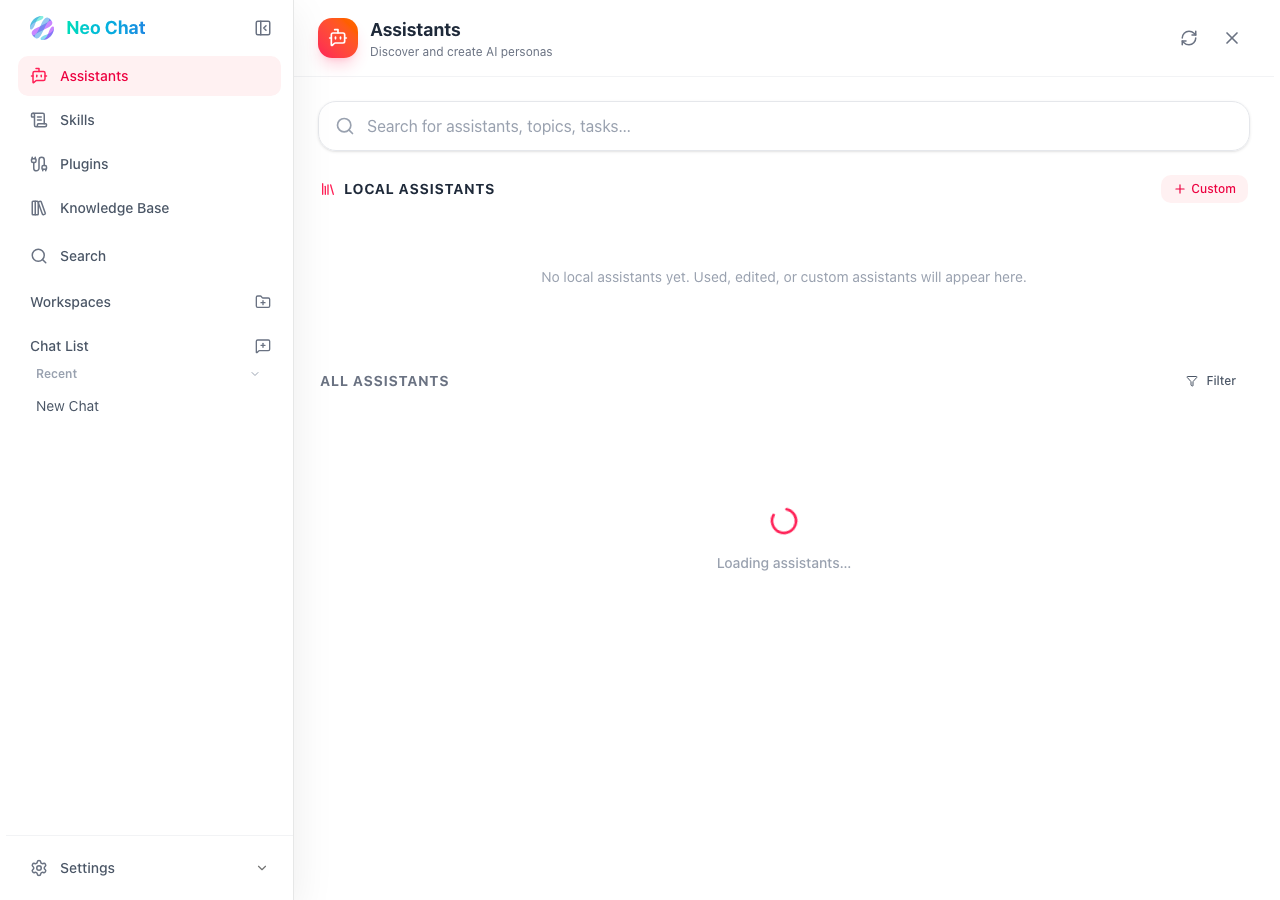The width and height of the screenshot is (1280, 900).
Task: Click 'Discover and create AI personas' subtitle
Action: [x=461, y=52]
